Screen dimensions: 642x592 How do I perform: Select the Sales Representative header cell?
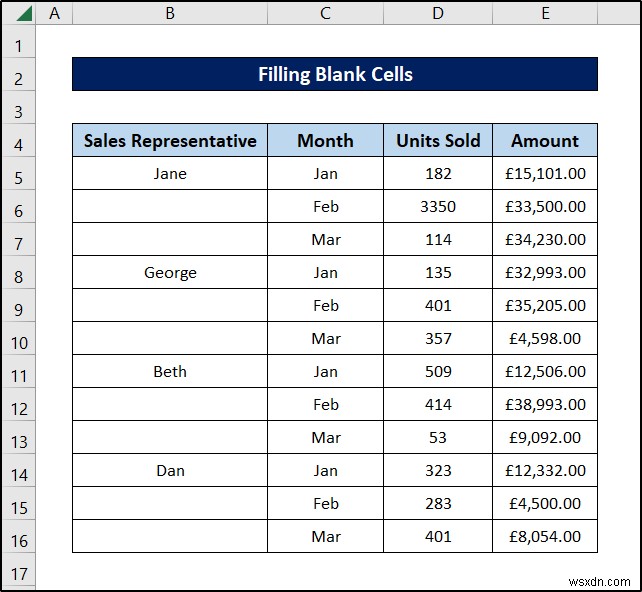pos(170,141)
